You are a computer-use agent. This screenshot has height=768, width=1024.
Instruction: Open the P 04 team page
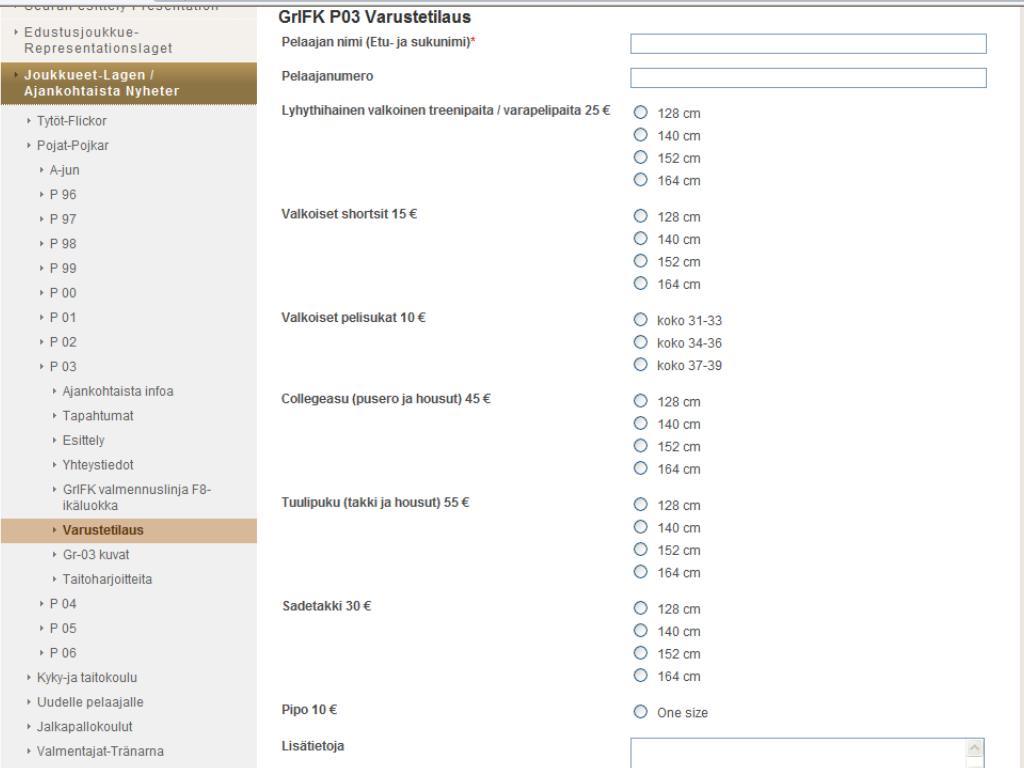63,604
